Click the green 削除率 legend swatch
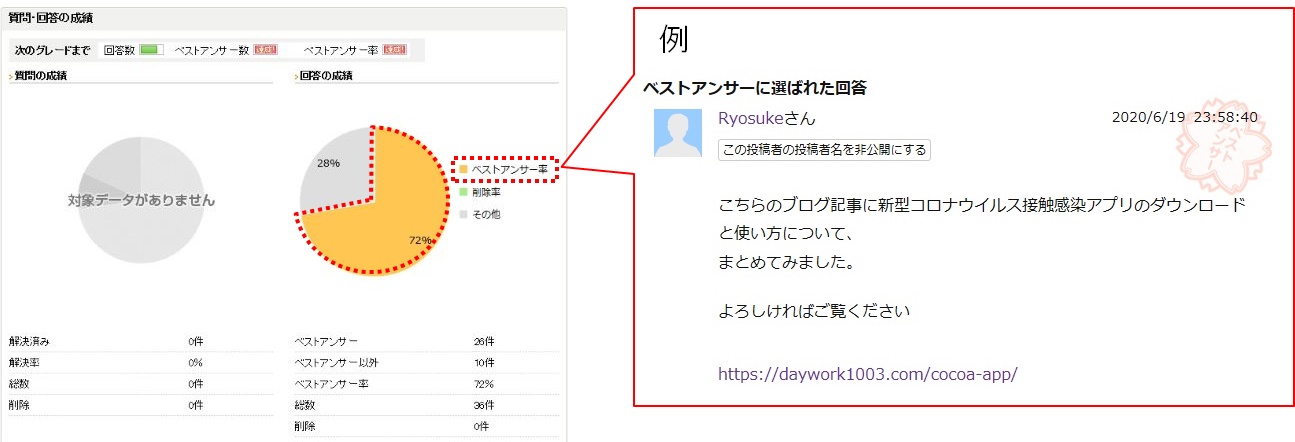 (x=463, y=191)
